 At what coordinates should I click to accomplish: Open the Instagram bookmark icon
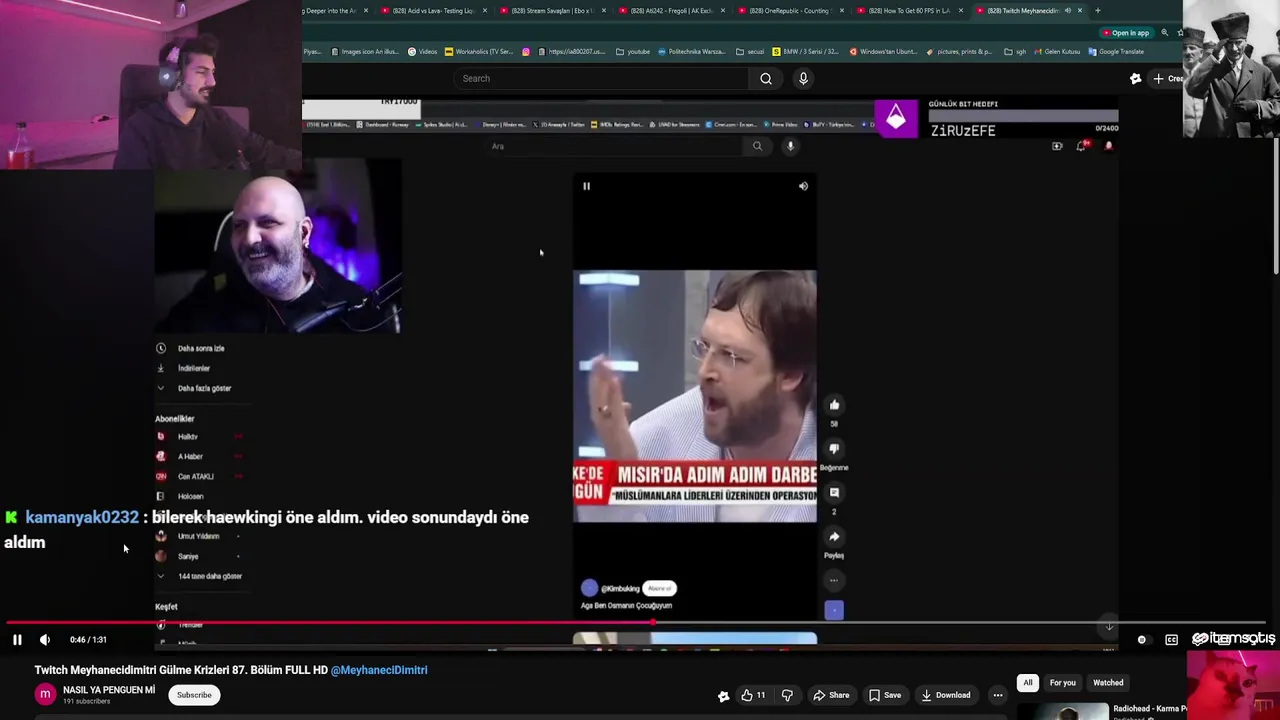[x=526, y=52]
